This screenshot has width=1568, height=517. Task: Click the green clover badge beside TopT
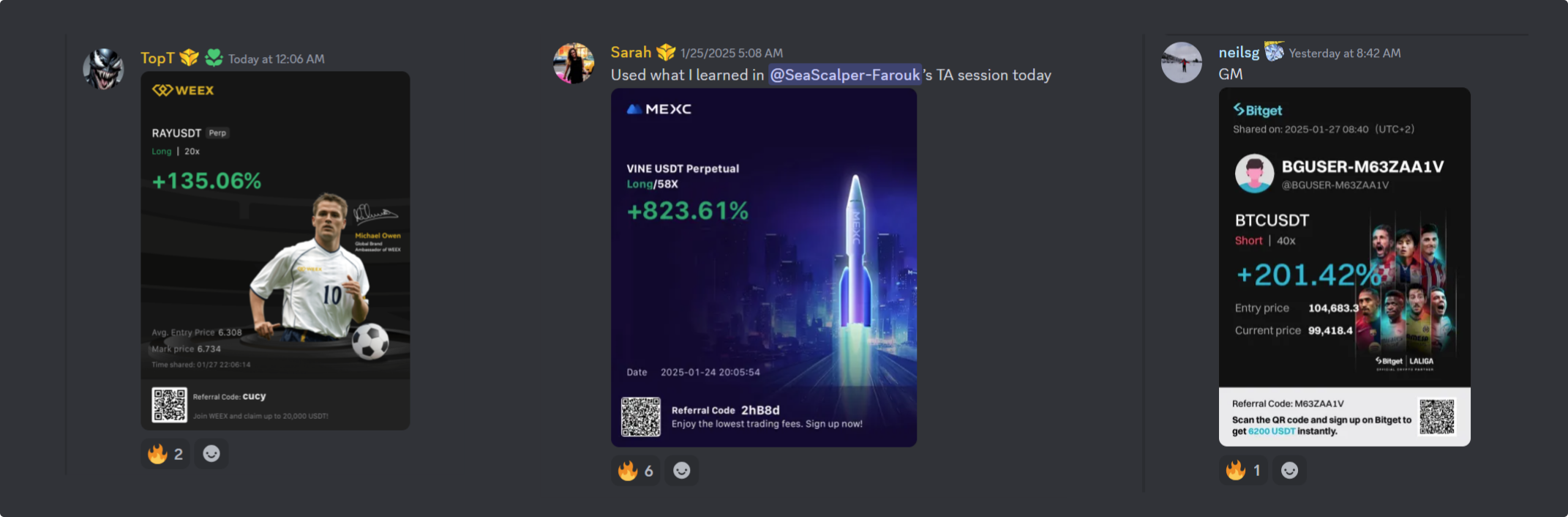(x=214, y=58)
